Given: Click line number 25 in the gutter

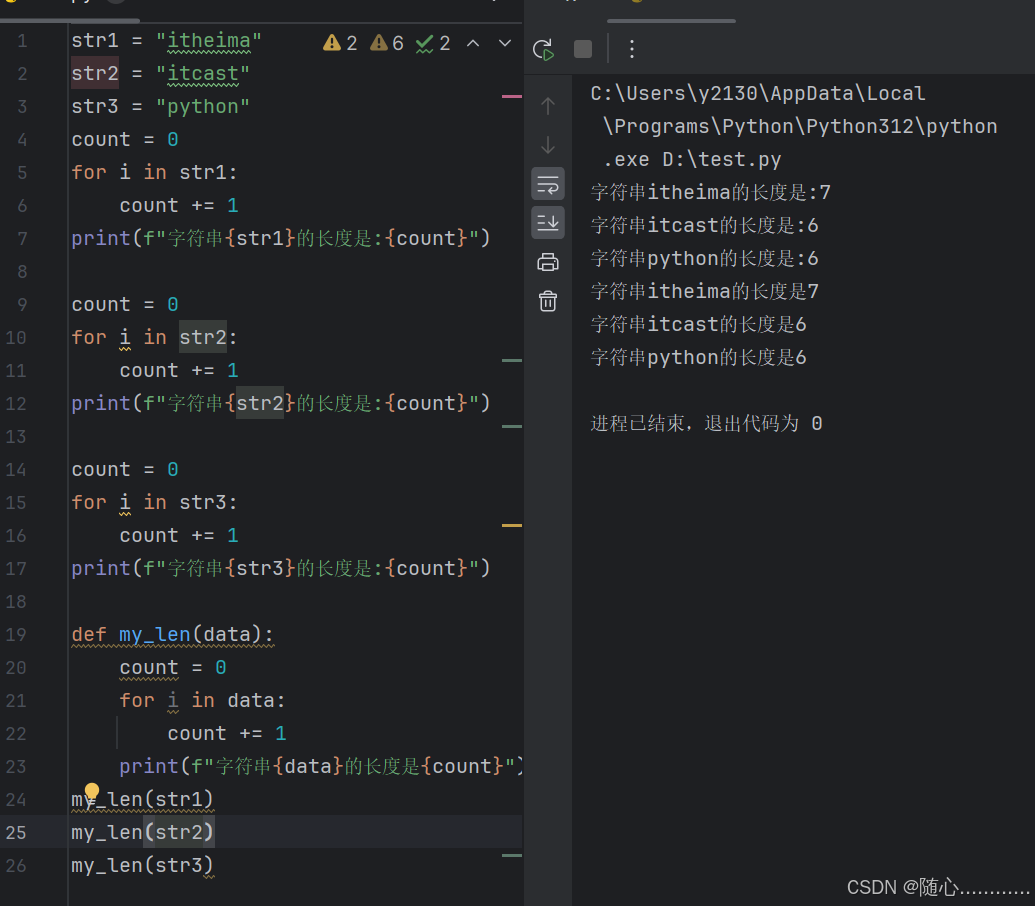Looking at the screenshot, I should (16, 833).
